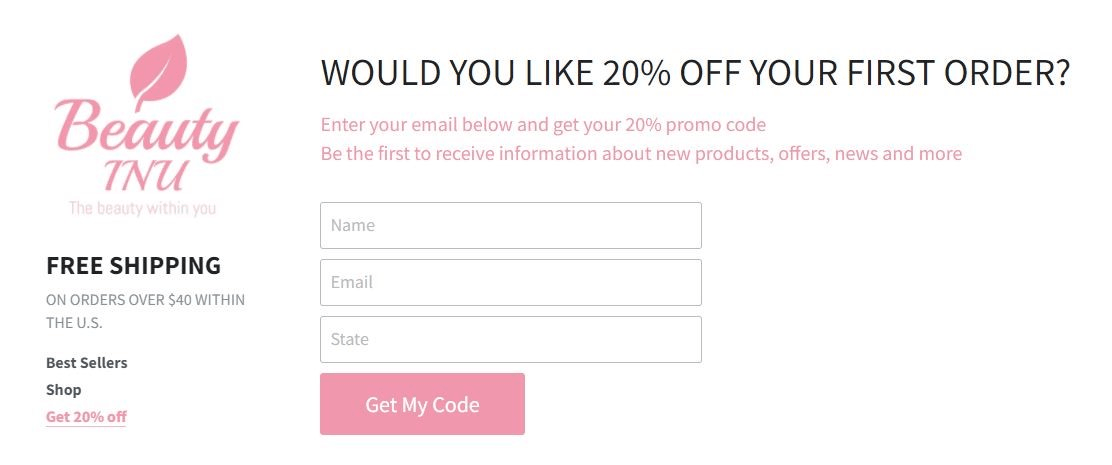Select the "Get 20% off" link
Viewport: 1112px width, 465px height.
86,416
